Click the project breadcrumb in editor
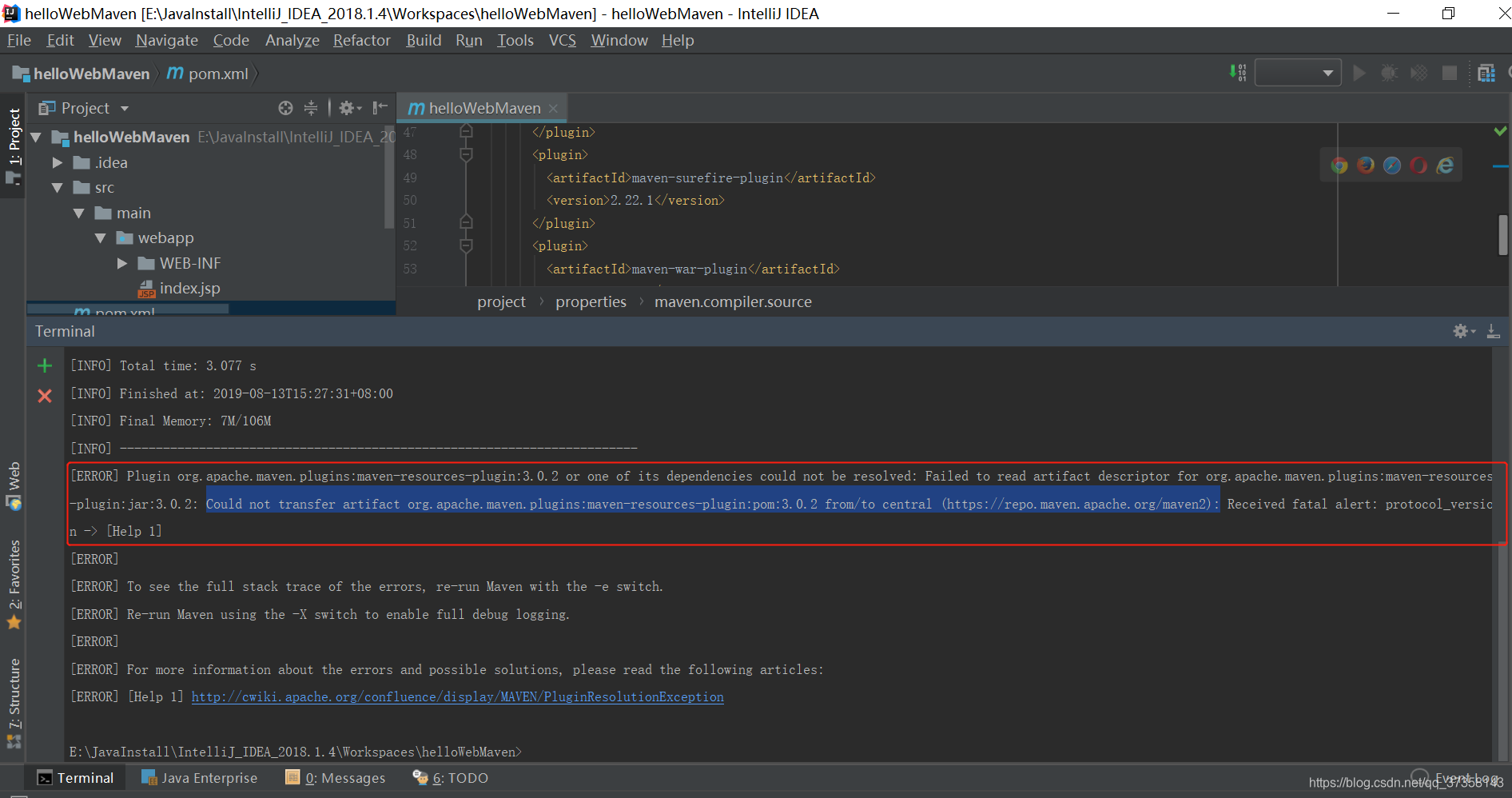The image size is (1512, 798). click(x=502, y=302)
